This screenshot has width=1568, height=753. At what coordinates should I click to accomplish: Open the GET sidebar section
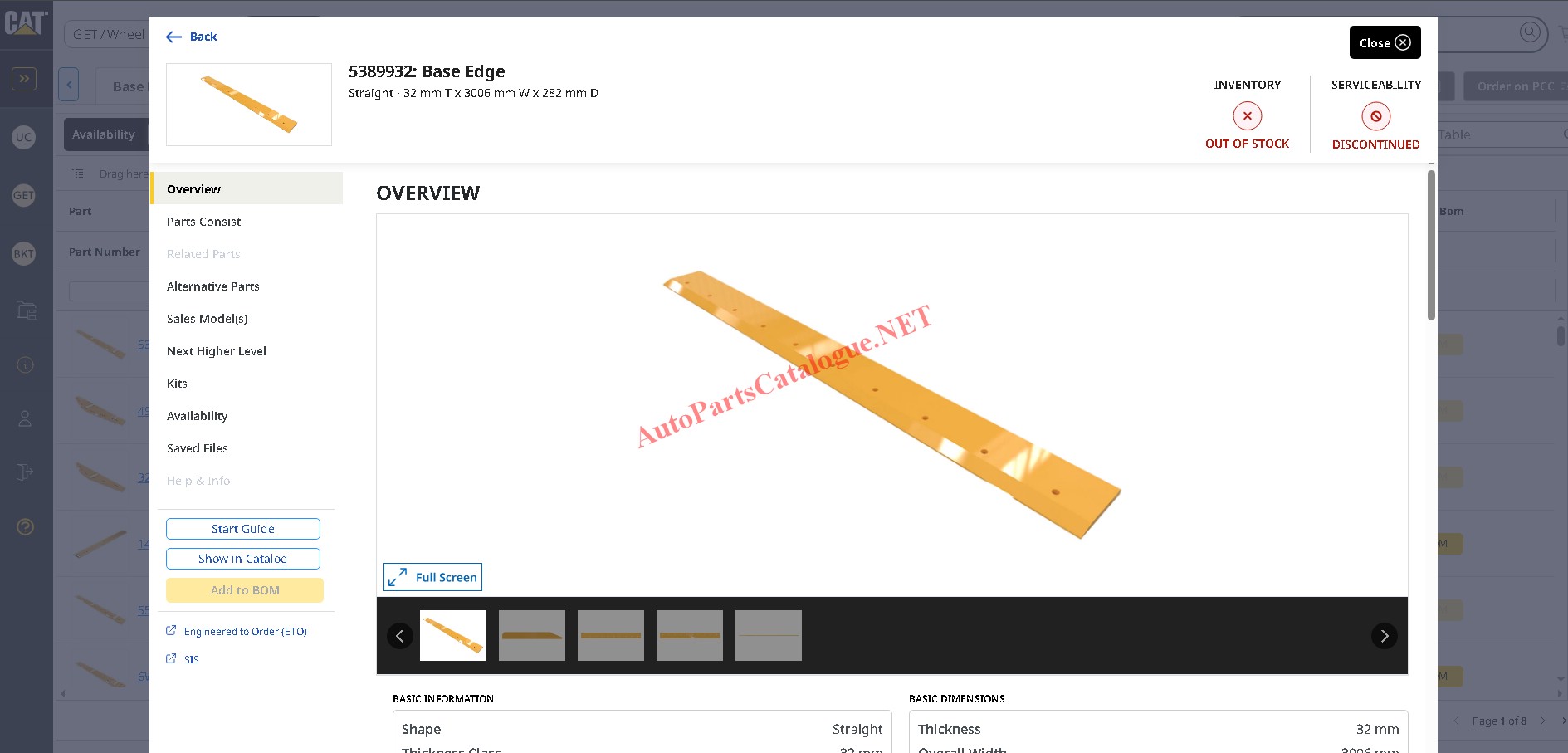click(24, 195)
